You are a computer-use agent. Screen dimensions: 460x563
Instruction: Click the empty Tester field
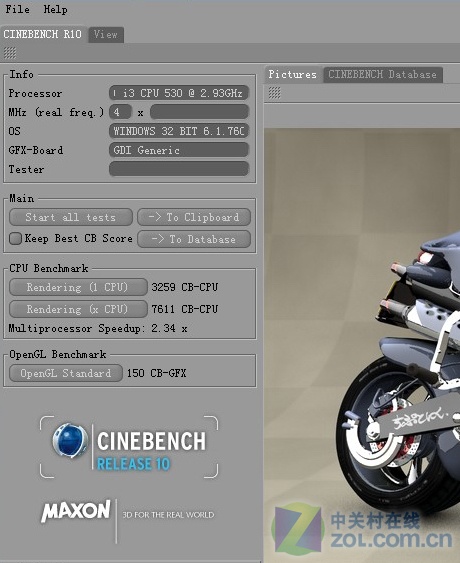tap(179, 169)
